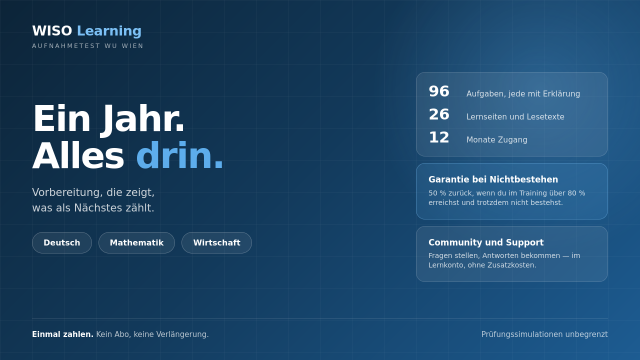This screenshot has width=640, height=360.
Task: Click the headline 'Ein Jahr.'
Action: [109, 119]
